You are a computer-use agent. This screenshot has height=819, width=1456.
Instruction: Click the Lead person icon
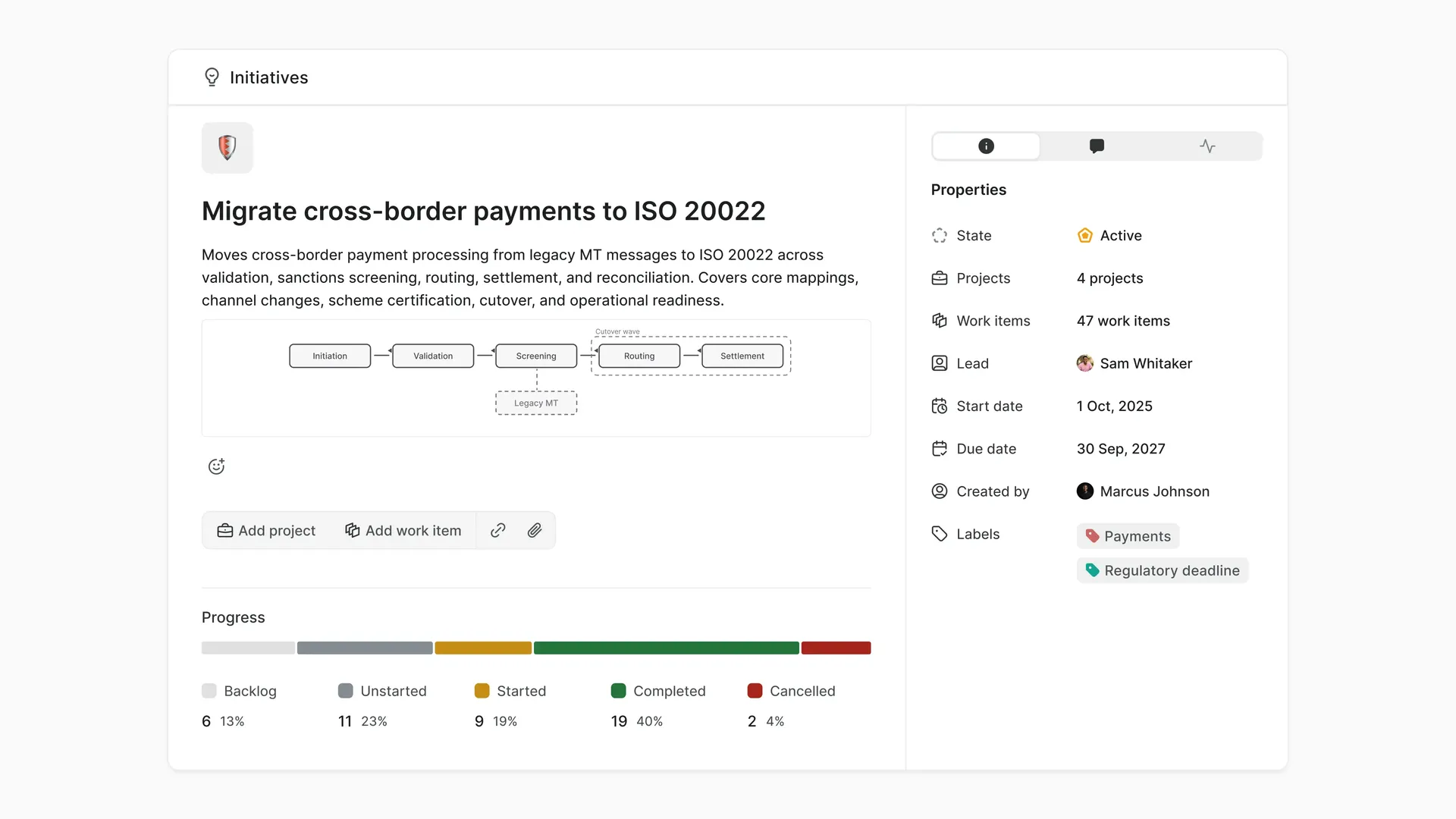coord(940,363)
